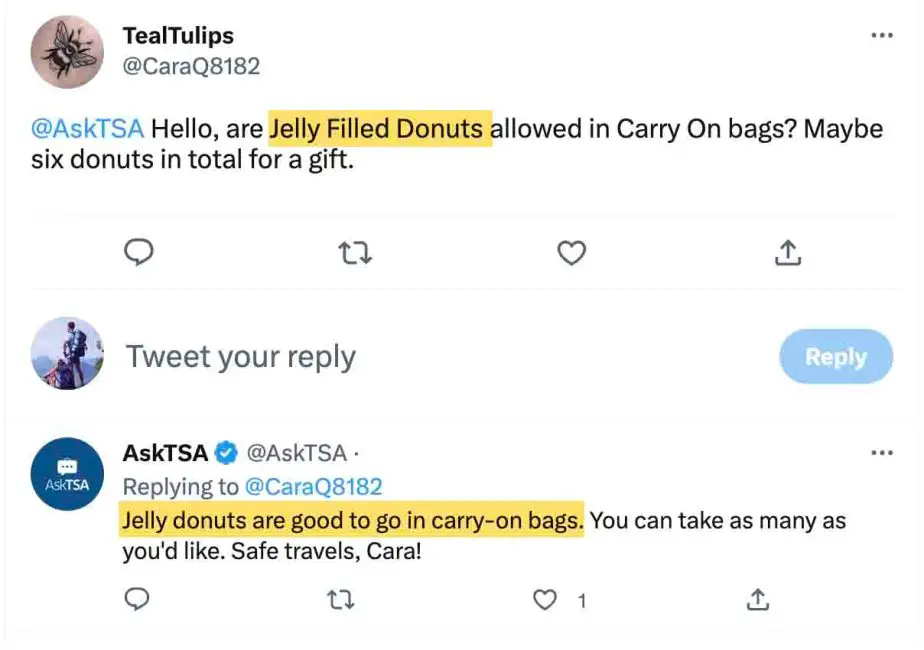Share the TealTulips tweet
Viewport: 924px width, 650px height.
(788, 254)
